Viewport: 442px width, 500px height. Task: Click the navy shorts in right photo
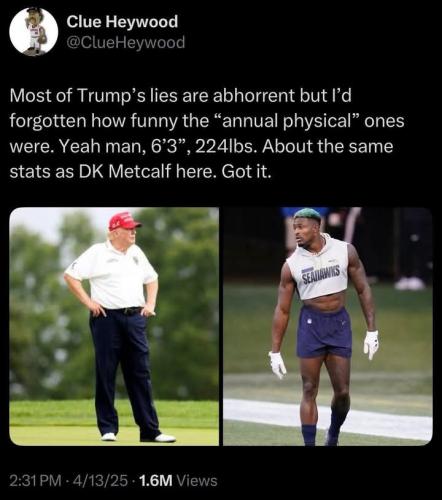click(x=324, y=332)
